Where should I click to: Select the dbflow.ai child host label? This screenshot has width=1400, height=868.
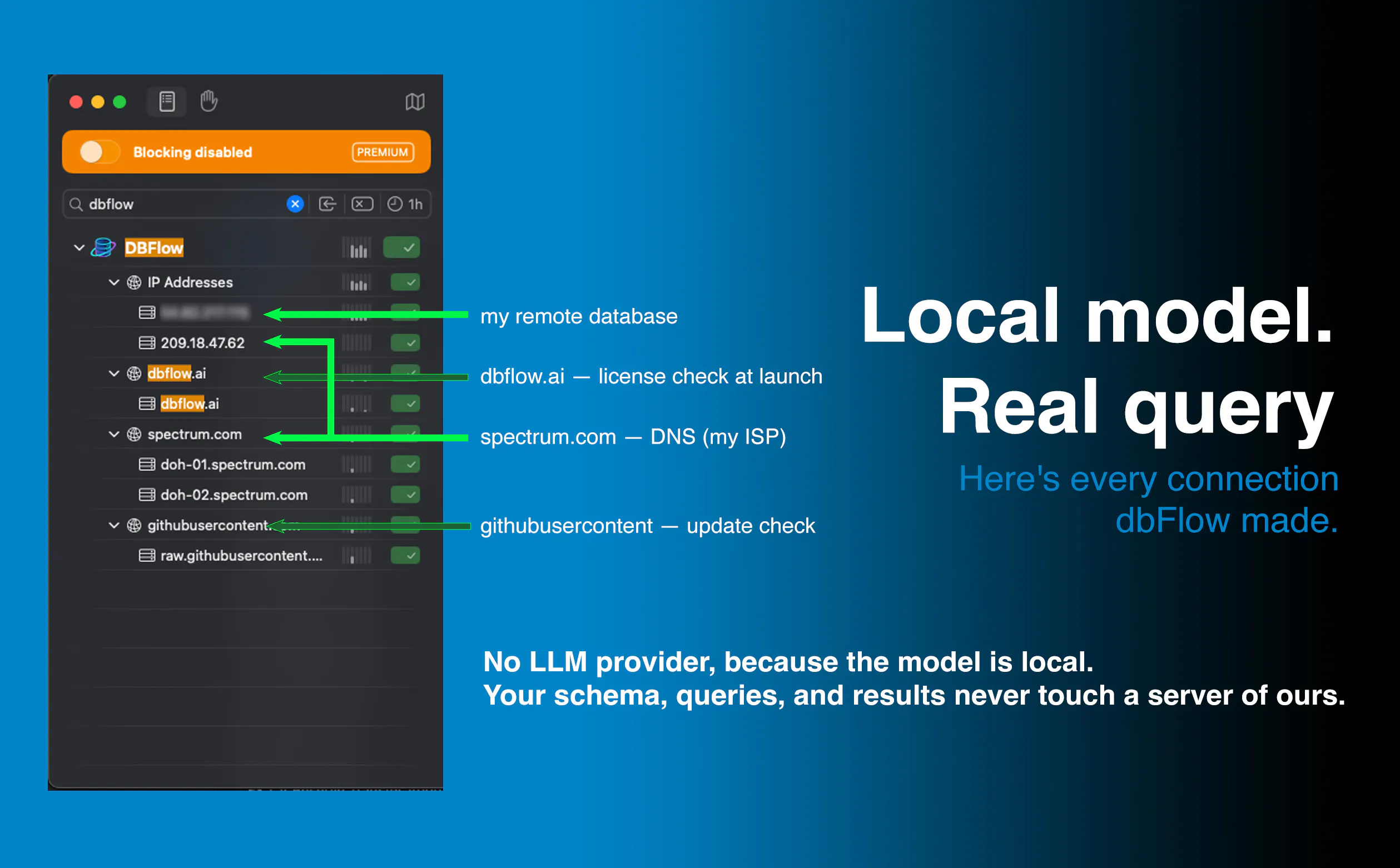coord(190,404)
